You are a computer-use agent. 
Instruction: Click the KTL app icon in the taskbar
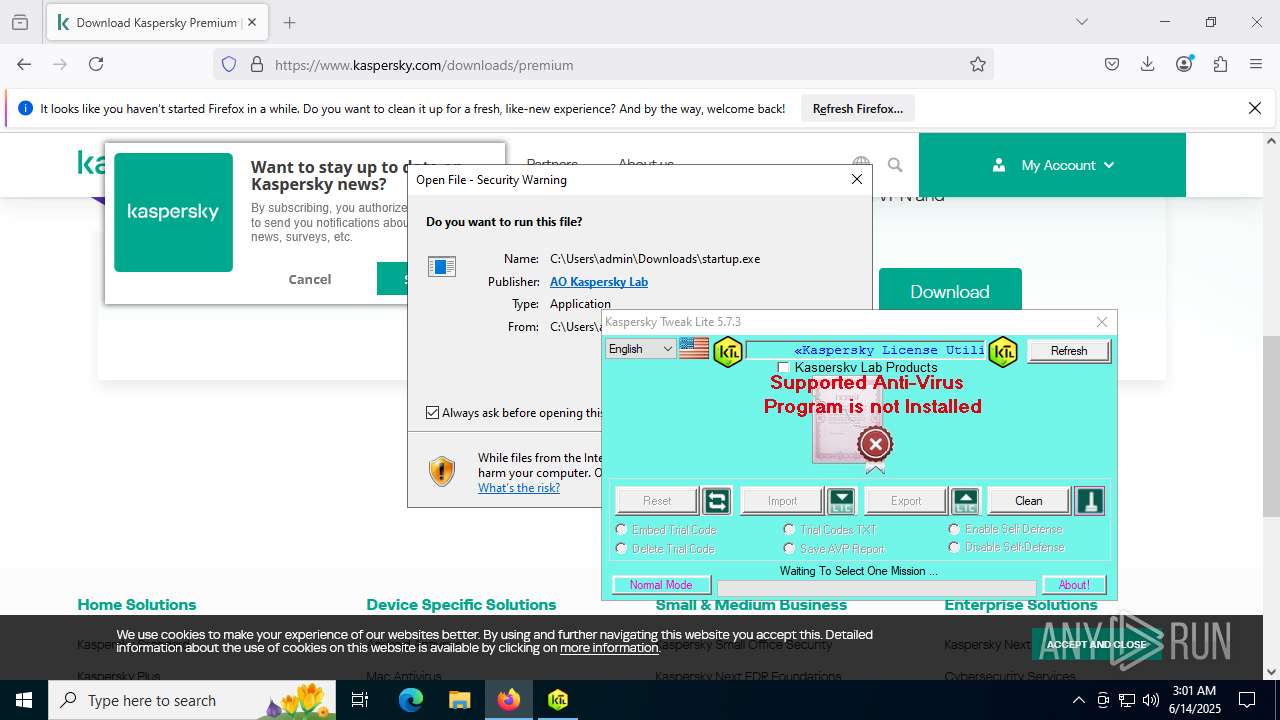click(x=558, y=700)
